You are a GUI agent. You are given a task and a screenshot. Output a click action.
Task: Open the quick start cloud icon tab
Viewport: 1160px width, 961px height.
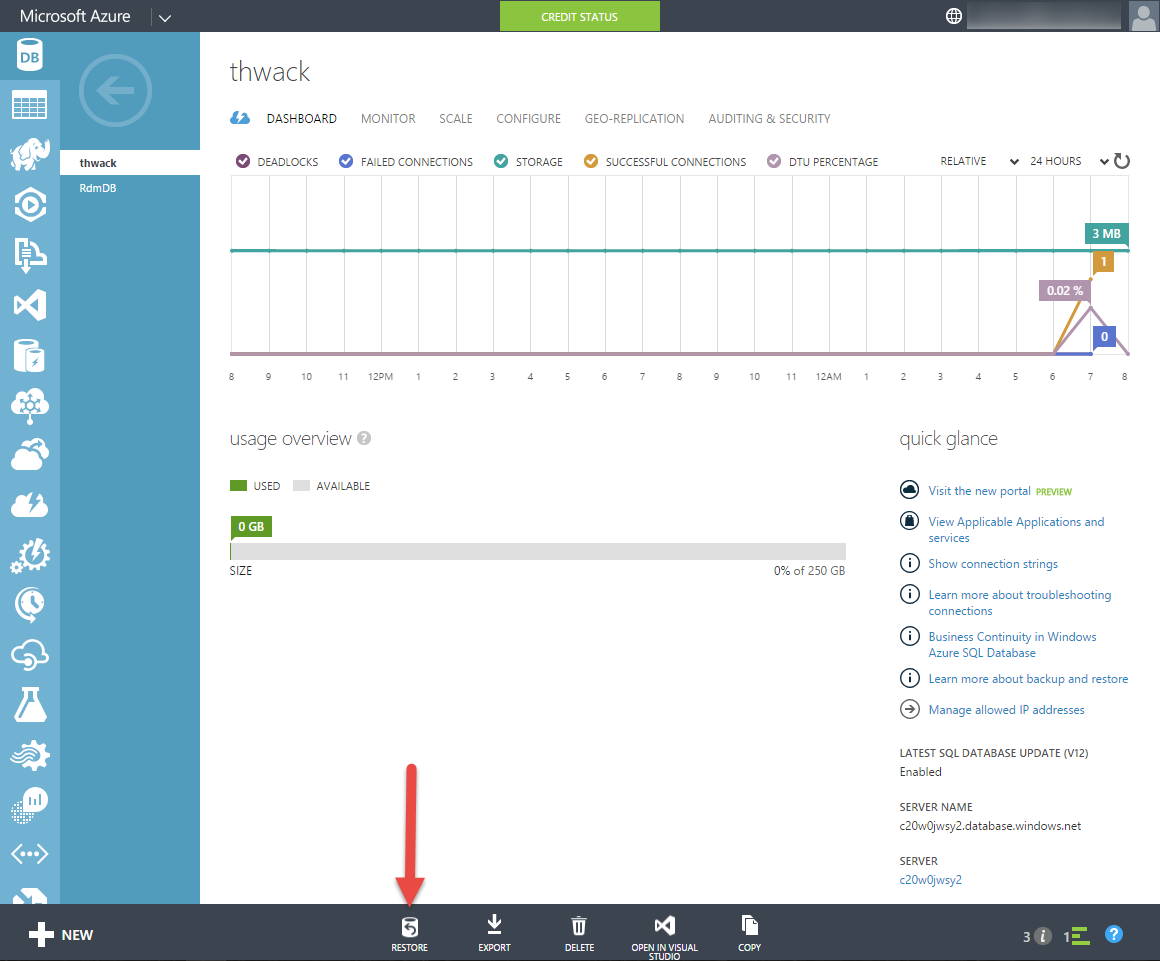pyautogui.click(x=240, y=118)
